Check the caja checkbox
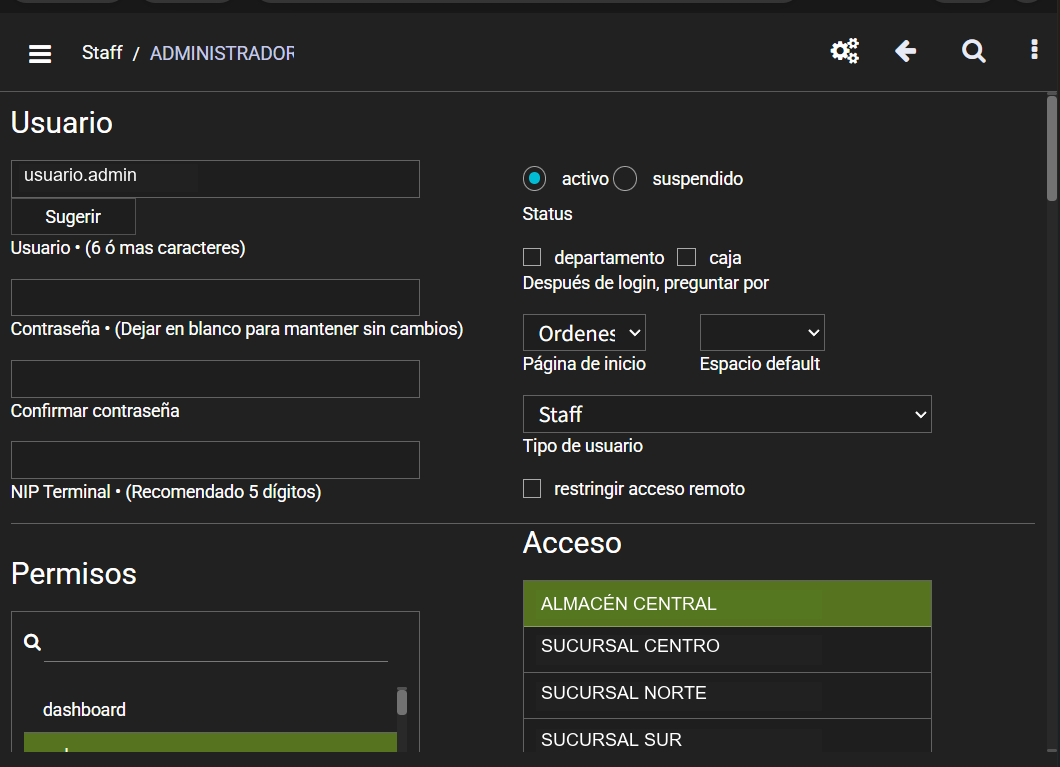 tap(686, 257)
